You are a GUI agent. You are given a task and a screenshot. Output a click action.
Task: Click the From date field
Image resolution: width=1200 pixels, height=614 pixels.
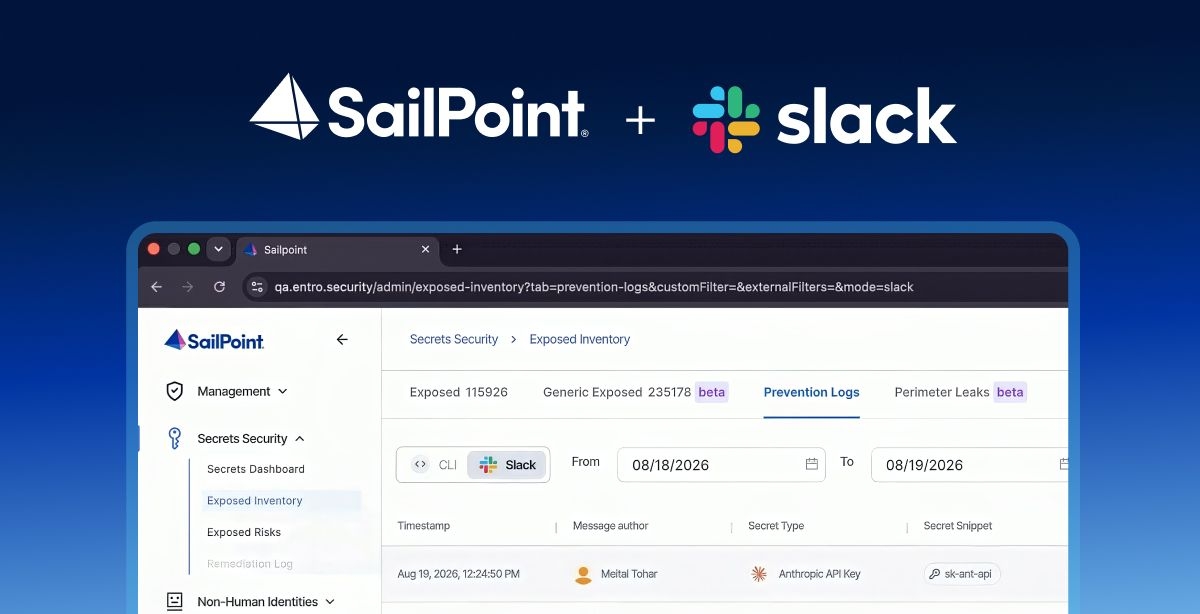[721, 465]
